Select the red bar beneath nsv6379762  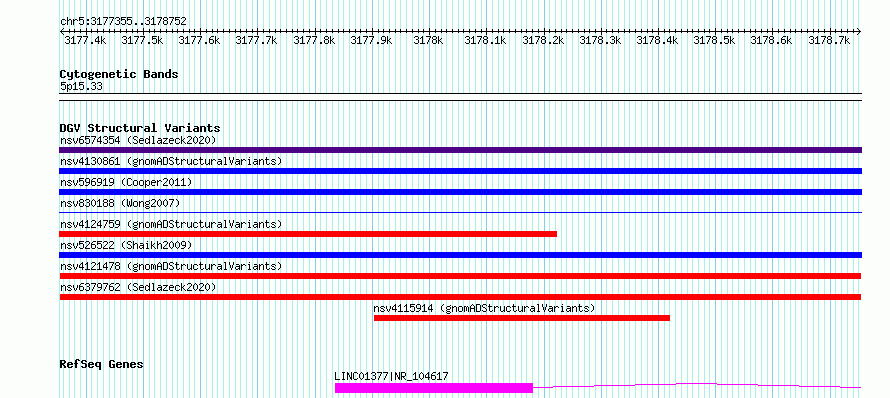click(460, 297)
